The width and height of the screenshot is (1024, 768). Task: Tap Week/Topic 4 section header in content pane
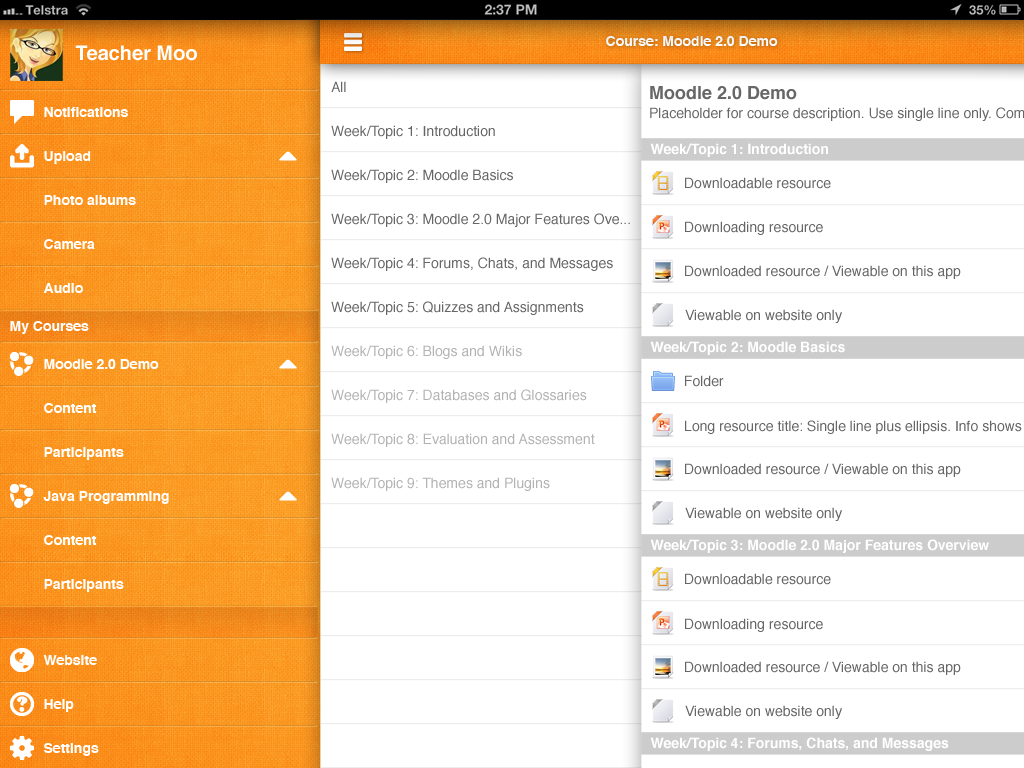(x=833, y=743)
